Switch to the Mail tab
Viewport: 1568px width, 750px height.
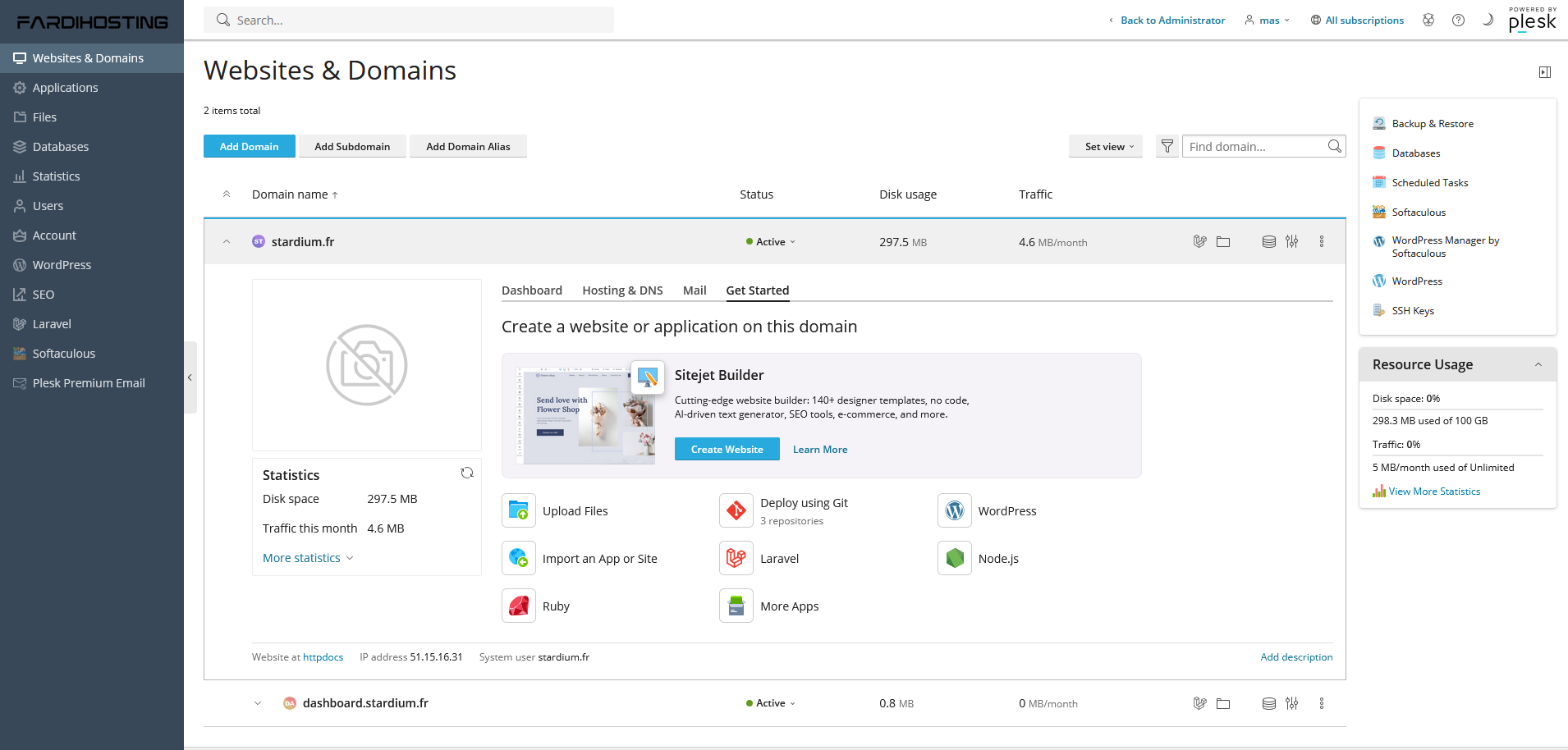(695, 290)
